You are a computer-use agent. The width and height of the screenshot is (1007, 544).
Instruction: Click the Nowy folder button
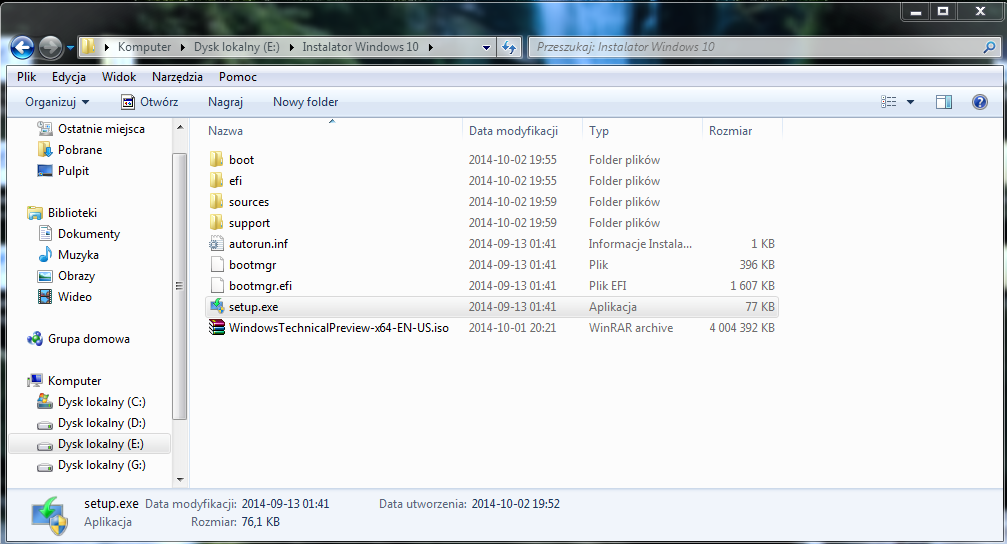tap(305, 102)
